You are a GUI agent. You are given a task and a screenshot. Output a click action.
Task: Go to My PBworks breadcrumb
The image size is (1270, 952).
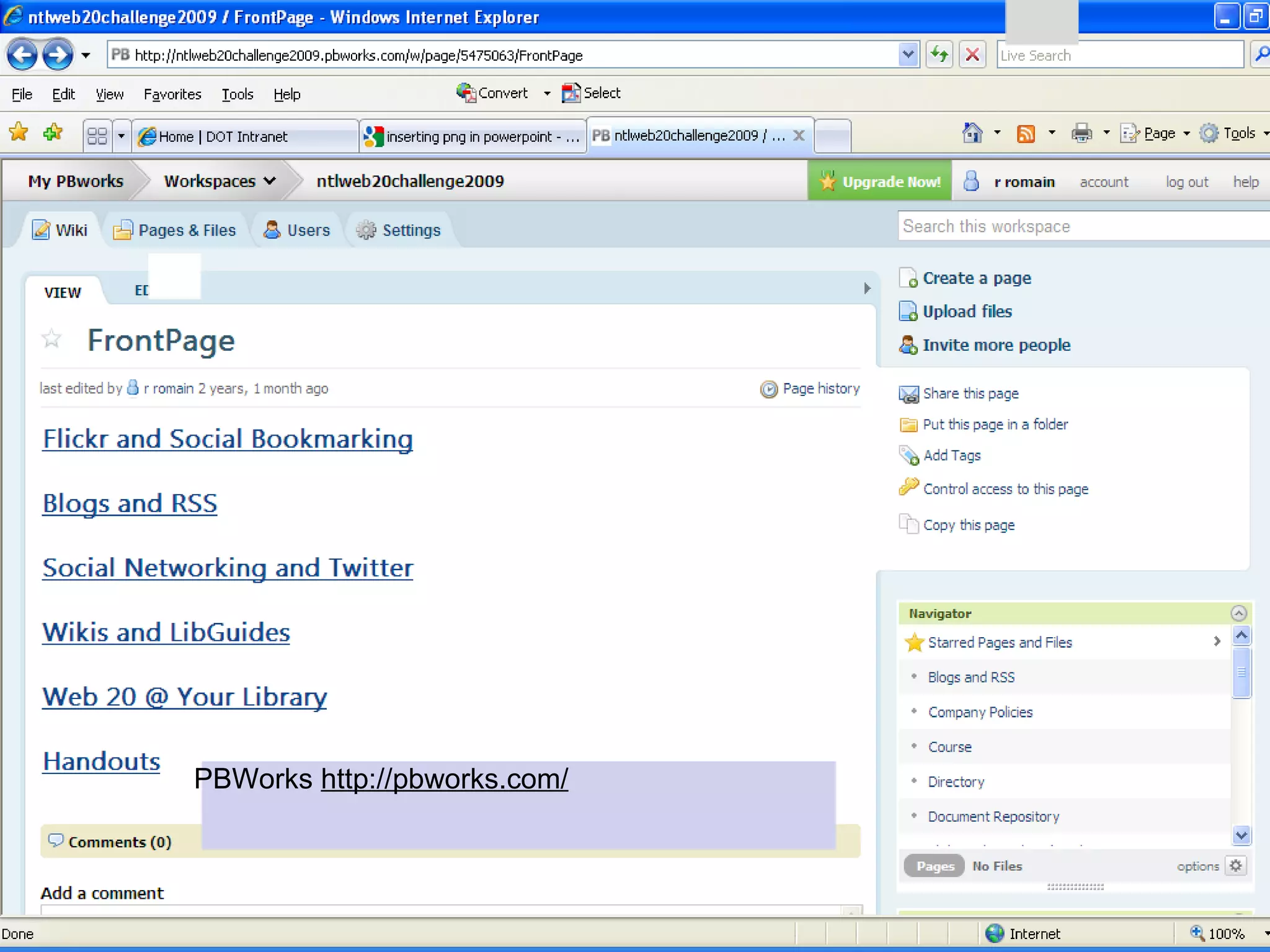coord(76,181)
